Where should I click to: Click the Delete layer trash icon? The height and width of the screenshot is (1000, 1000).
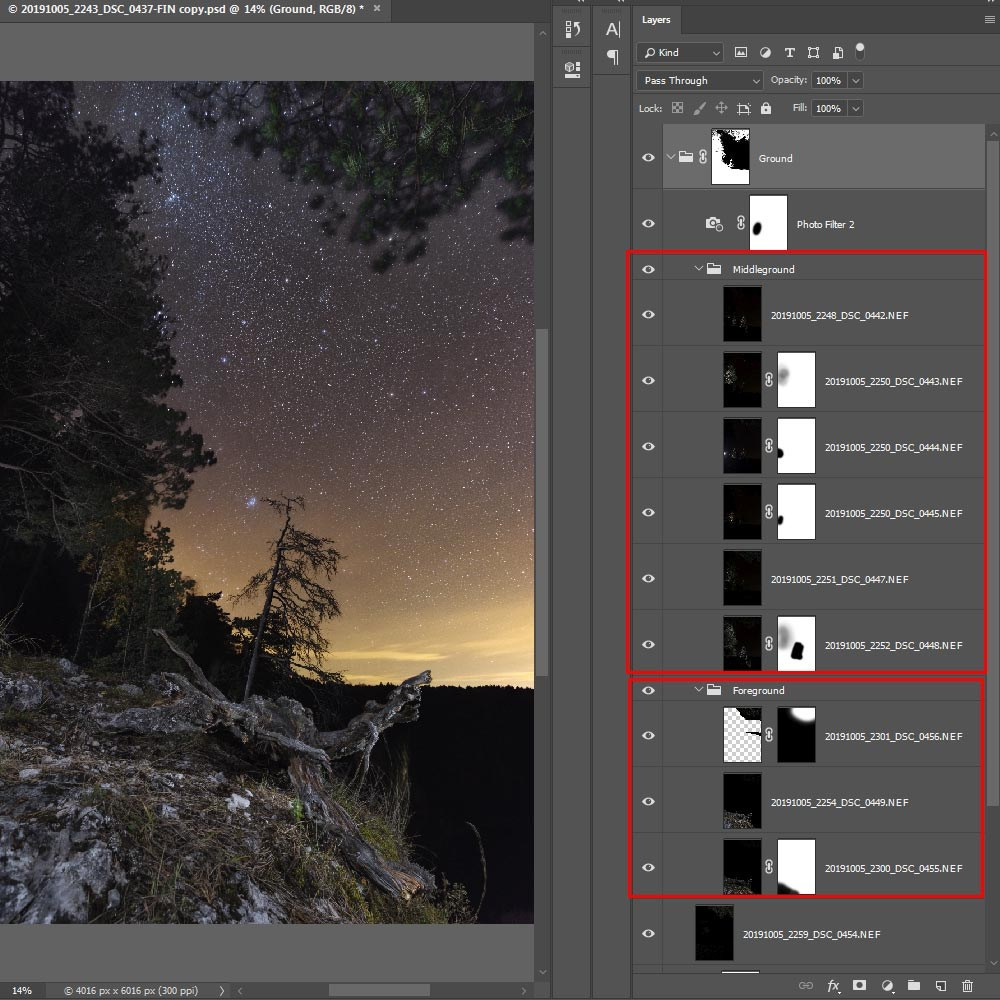click(x=967, y=986)
